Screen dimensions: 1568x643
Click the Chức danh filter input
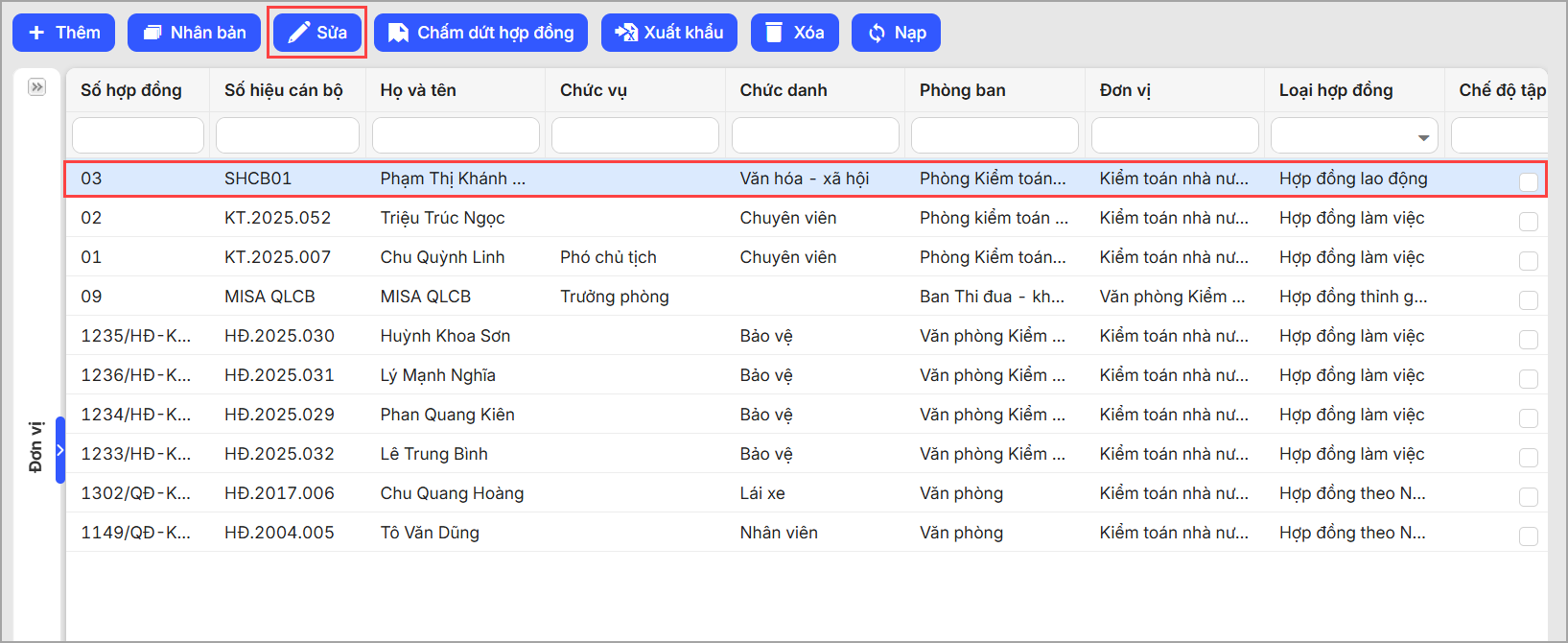pyautogui.click(x=815, y=136)
